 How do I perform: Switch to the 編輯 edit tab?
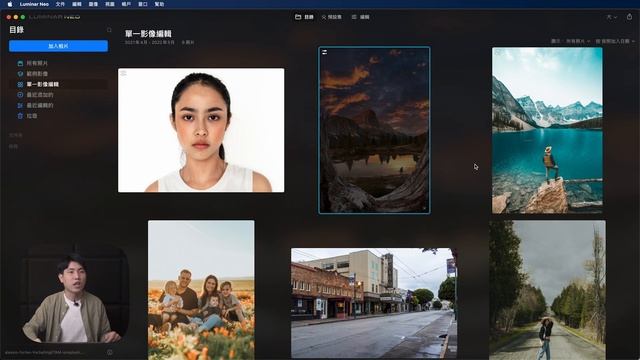click(x=360, y=17)
